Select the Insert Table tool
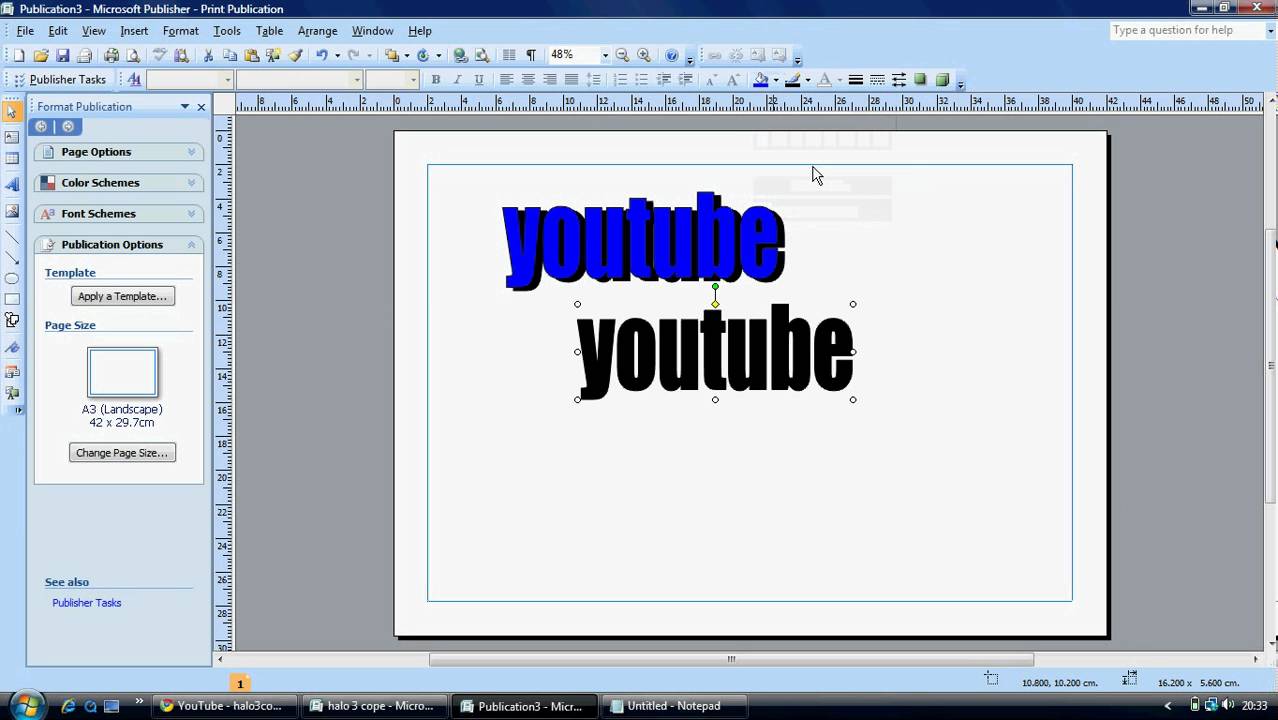Screen dimensions: 1278x720 (x=12, y=159)
